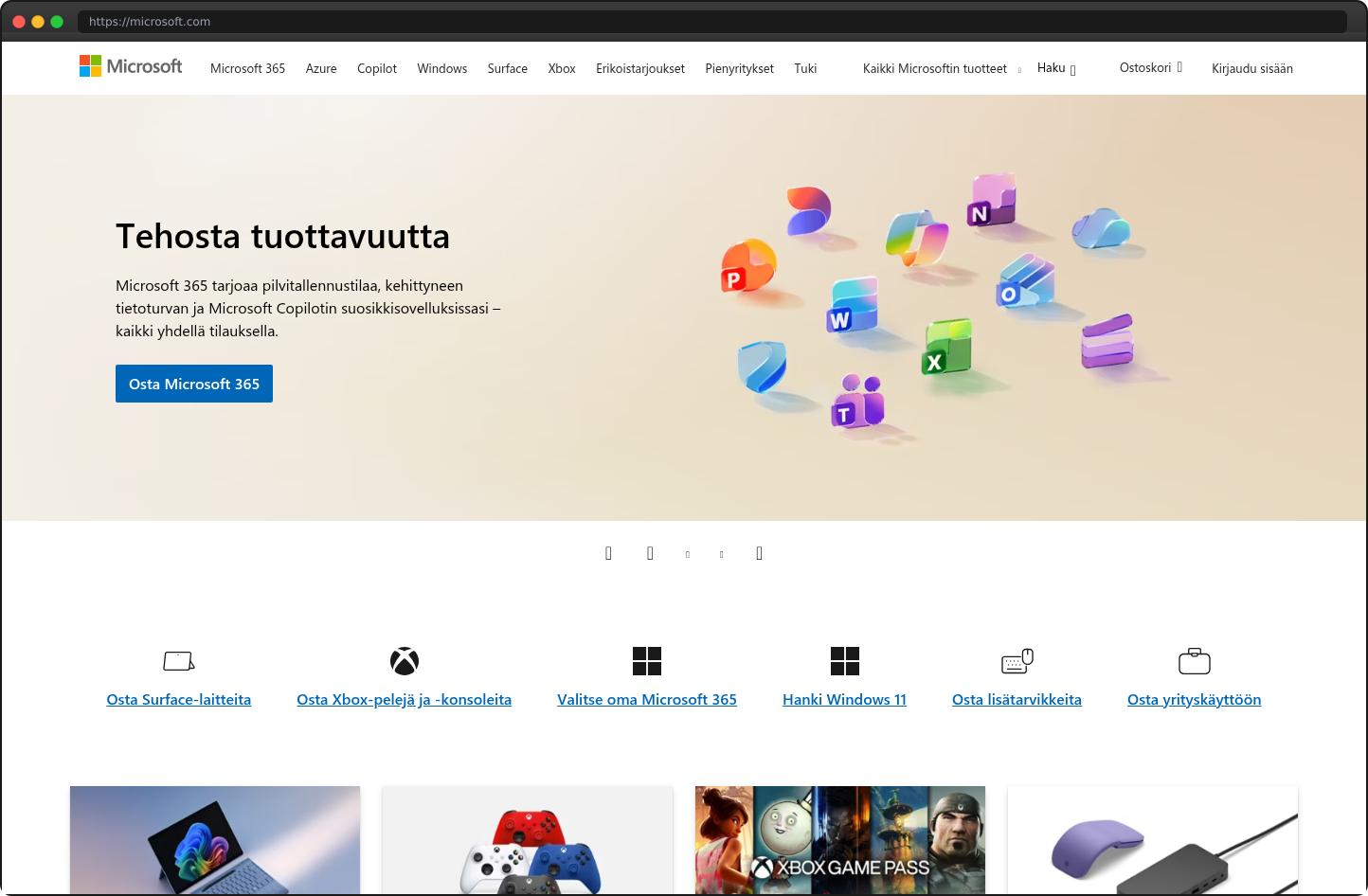Open the Xbox Game Pass thumbnail
The height and width of the screenshot is (896, 1368).
pyautogui.click(x=839, y=840)
